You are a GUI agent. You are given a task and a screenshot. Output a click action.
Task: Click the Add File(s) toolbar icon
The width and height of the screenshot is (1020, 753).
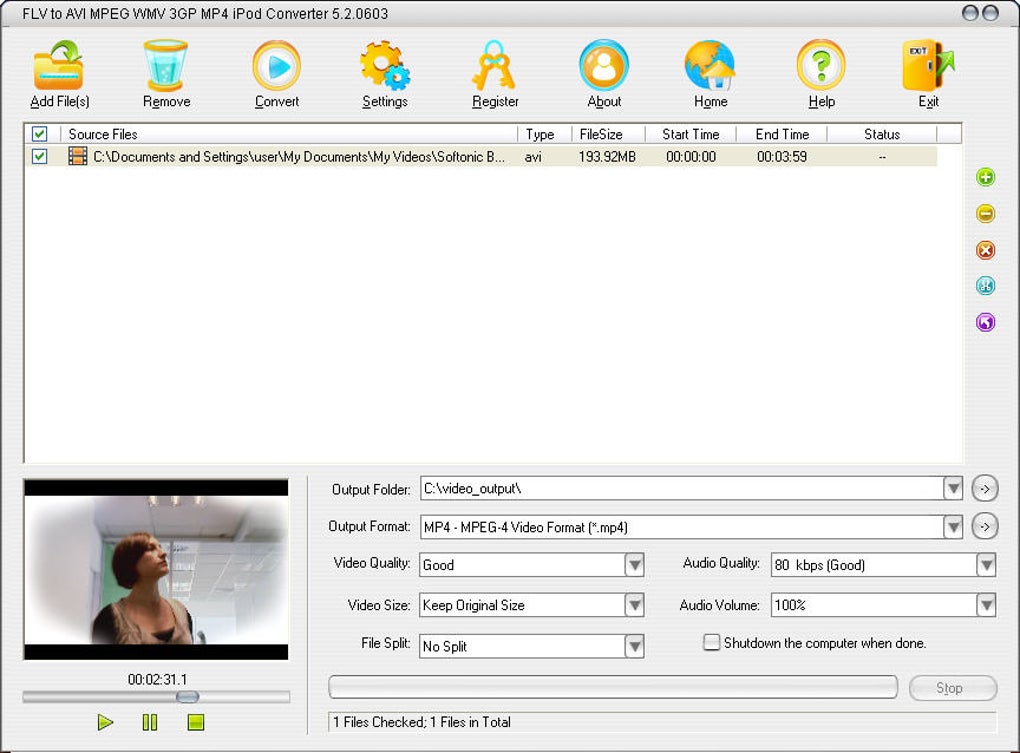click(59, 65)
